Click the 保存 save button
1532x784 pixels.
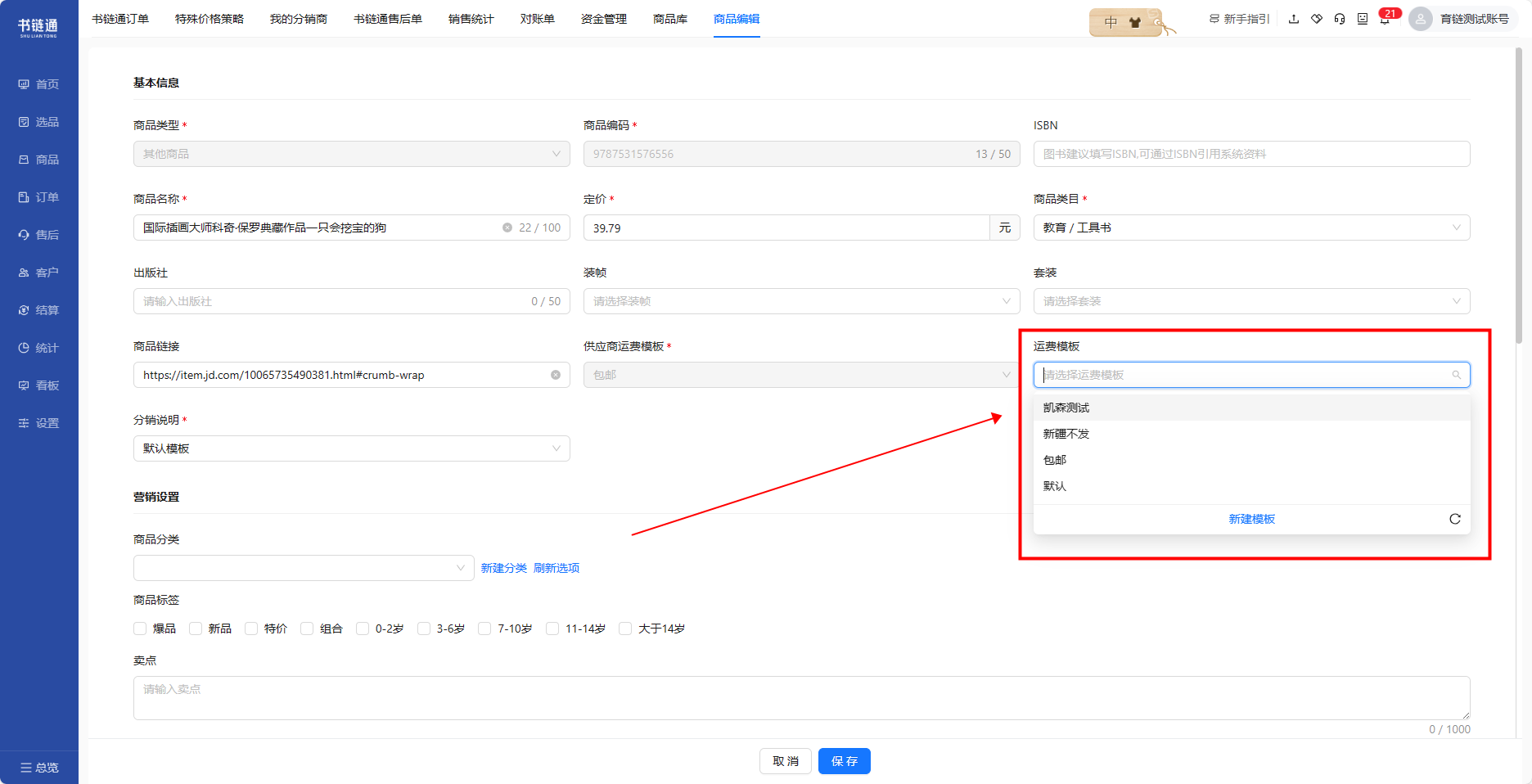click(x=845, y=761)
